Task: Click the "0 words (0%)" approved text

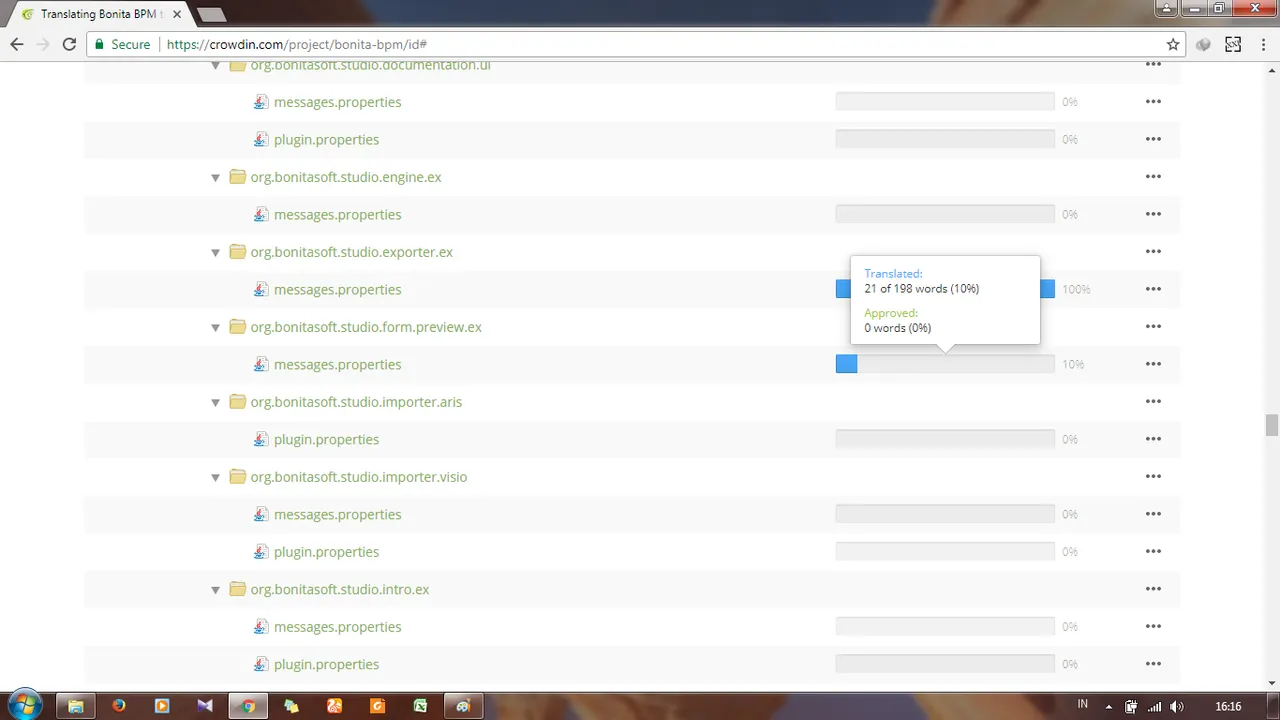Action: (x=898, y=328)
